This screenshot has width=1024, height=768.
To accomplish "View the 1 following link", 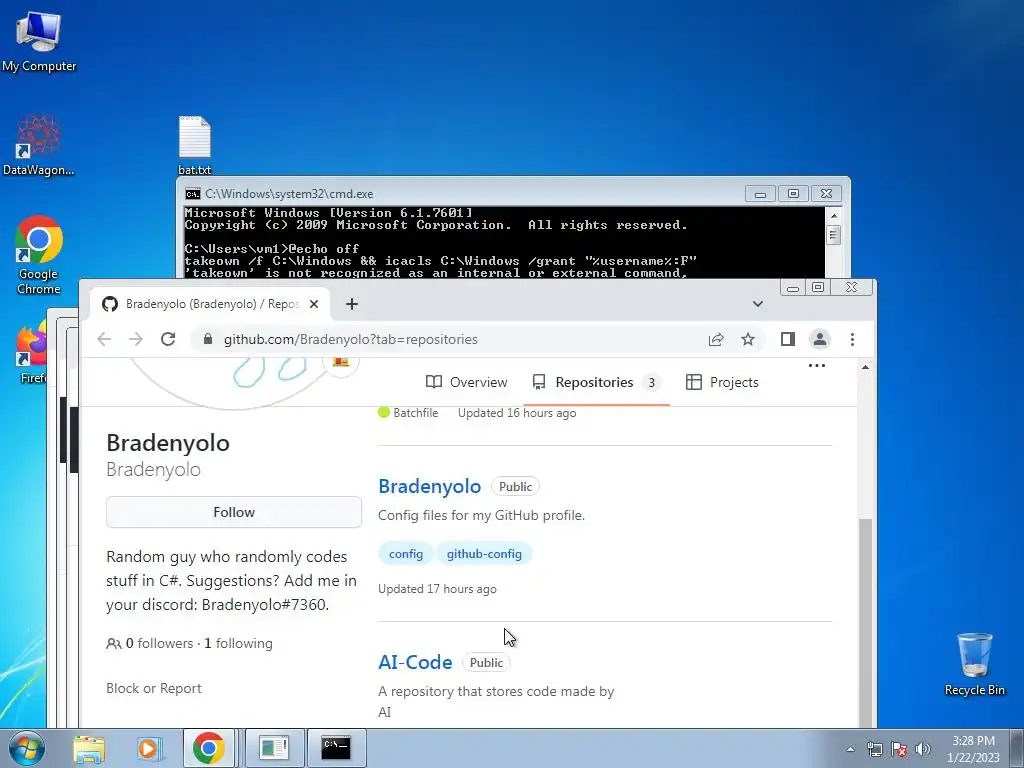I will pos(238,643).
